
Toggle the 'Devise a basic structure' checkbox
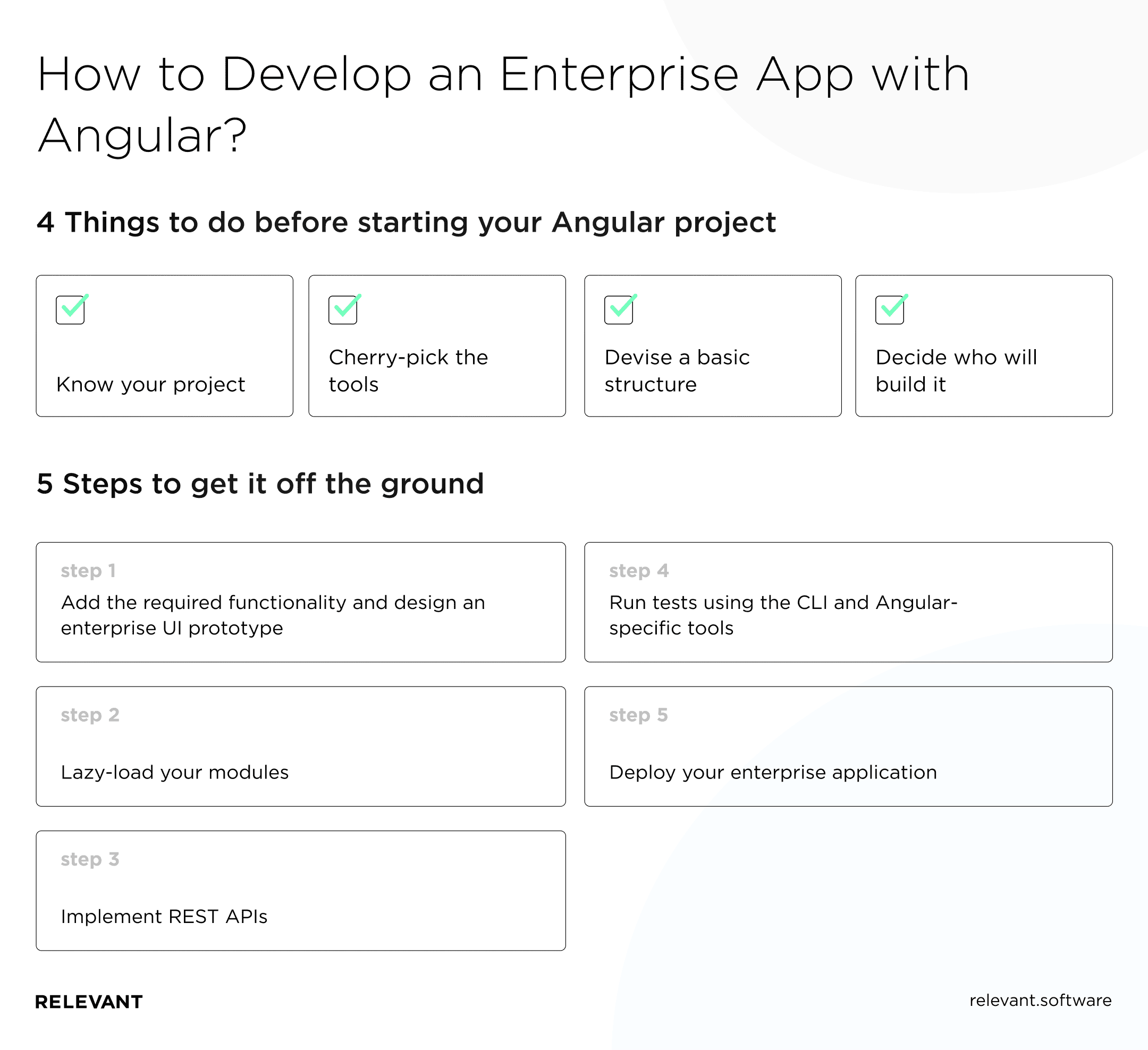620,309
